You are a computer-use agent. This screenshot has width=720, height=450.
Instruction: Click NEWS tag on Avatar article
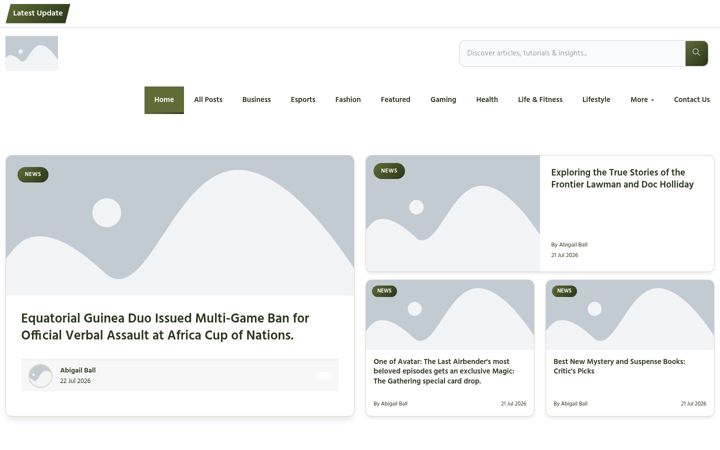pyautogui.click(x=384, y=291)
